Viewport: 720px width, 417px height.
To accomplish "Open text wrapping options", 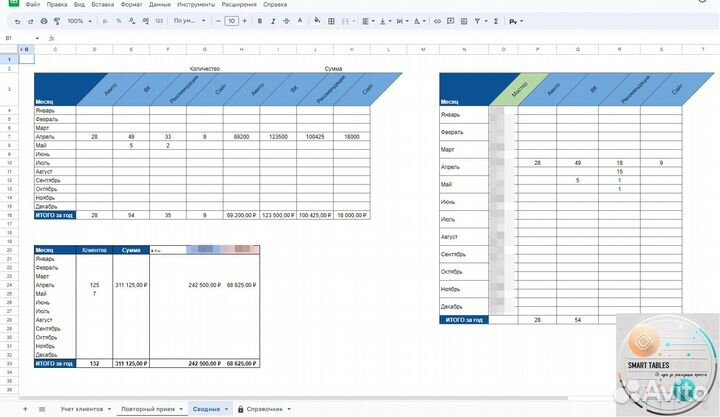I will click(x=402, y=21).
